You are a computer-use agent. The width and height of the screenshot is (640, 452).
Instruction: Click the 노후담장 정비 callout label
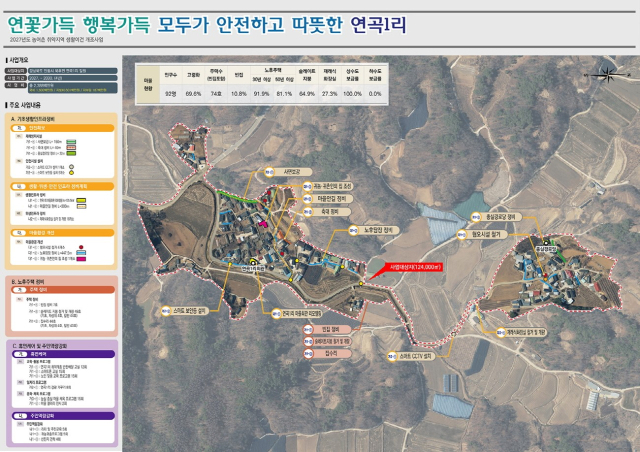pyautogui.click(x=378, y=230)
